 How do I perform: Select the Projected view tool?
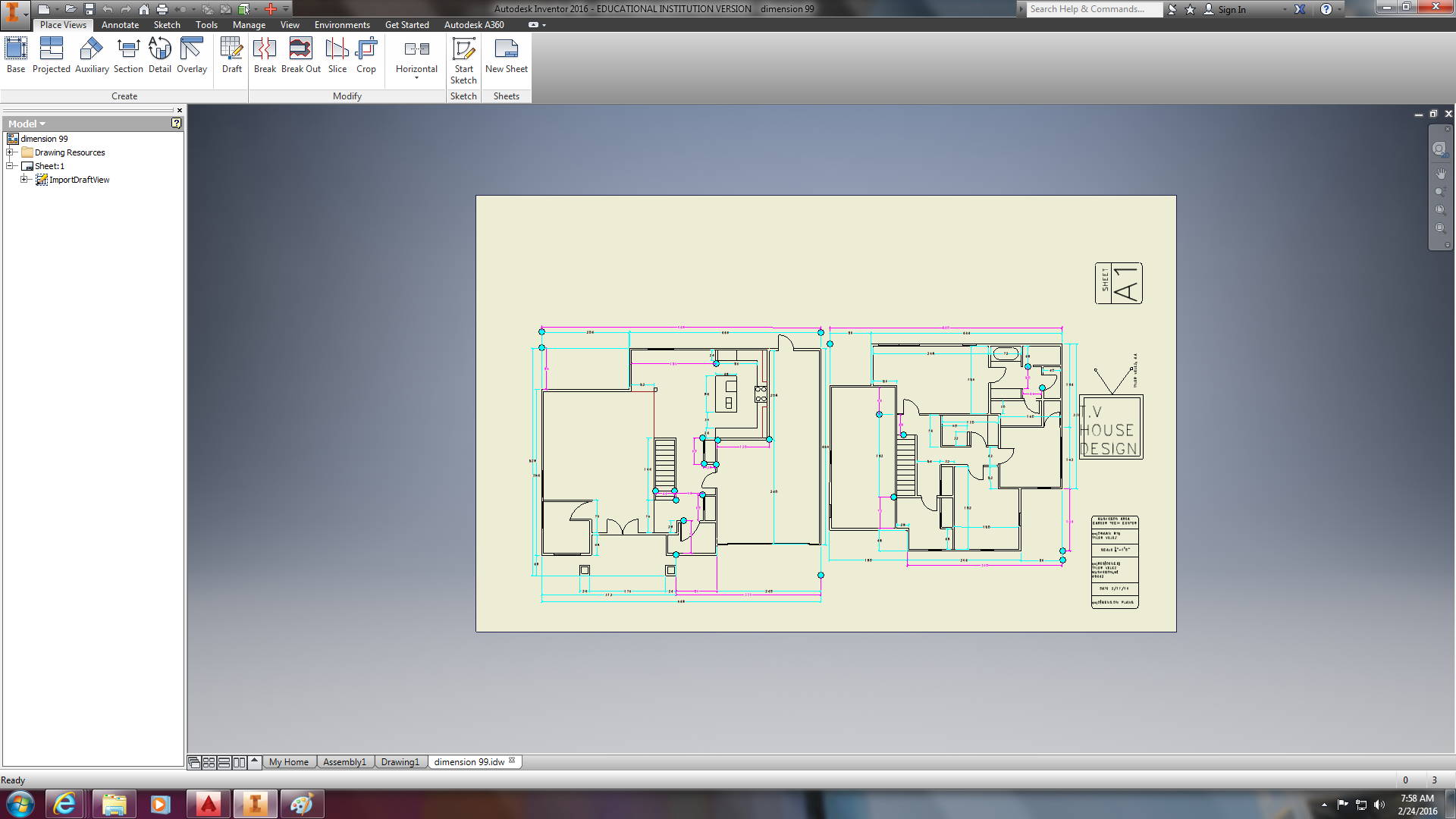click(51, 55)
